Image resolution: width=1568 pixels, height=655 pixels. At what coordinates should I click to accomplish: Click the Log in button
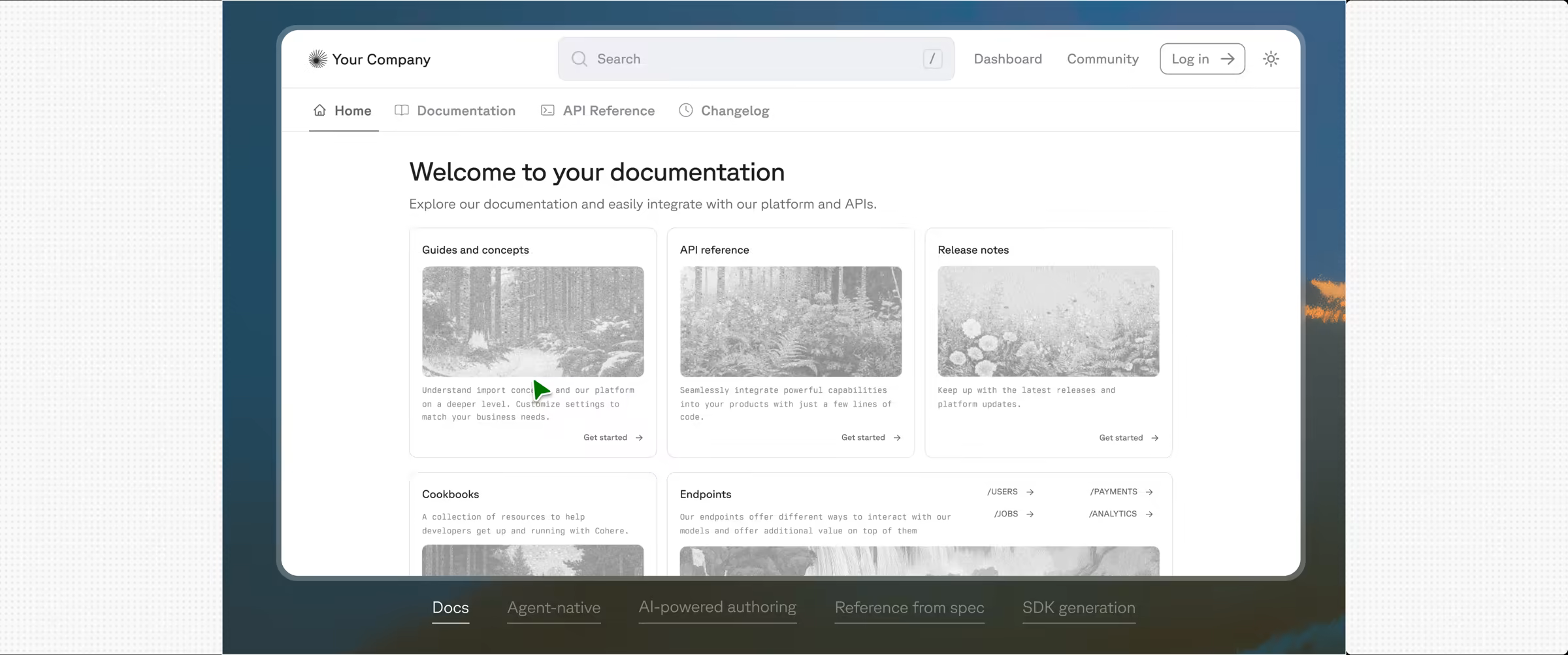tap(1202, 59)
